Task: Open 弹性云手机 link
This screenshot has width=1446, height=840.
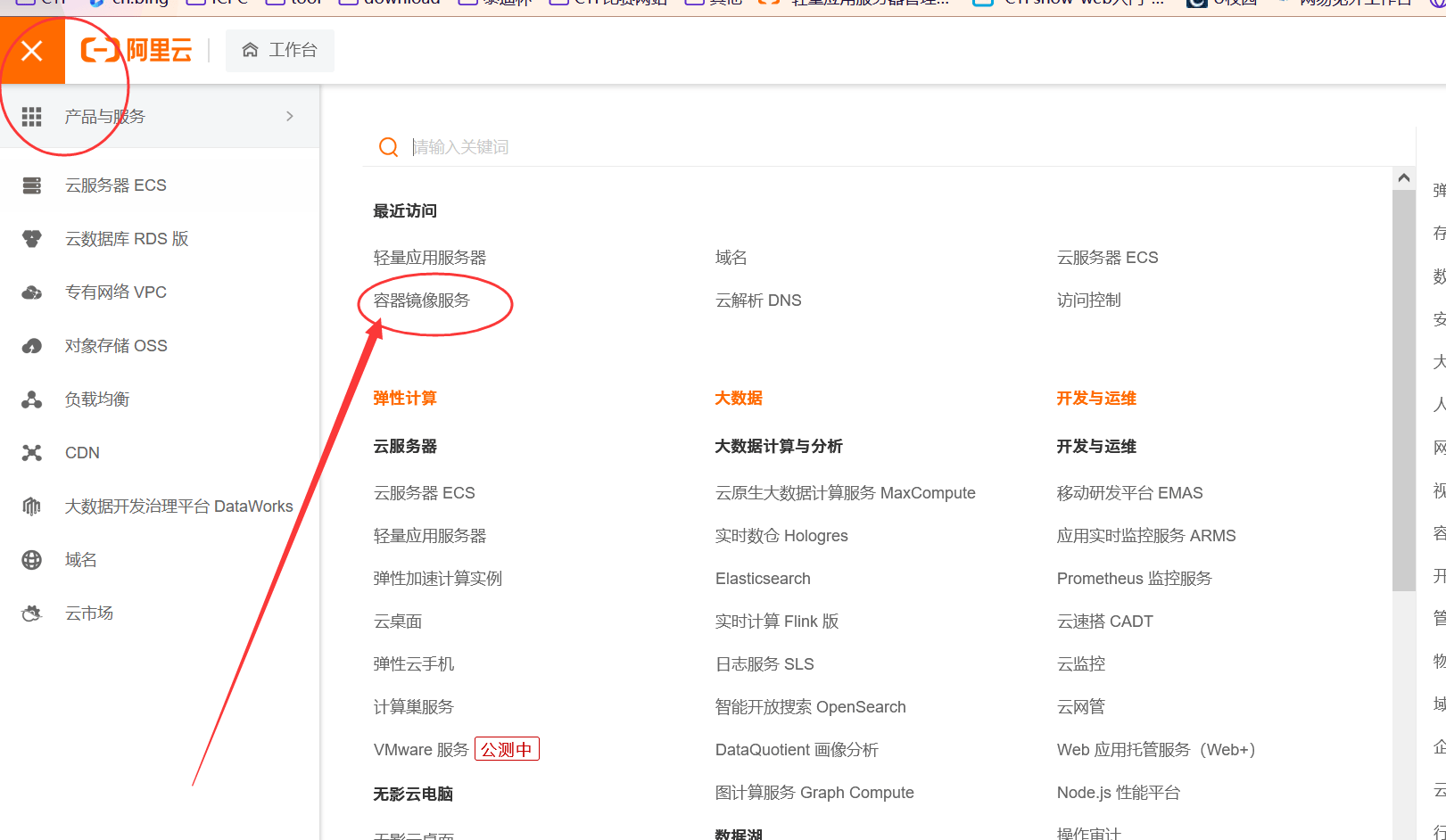Action: (414, 664)
